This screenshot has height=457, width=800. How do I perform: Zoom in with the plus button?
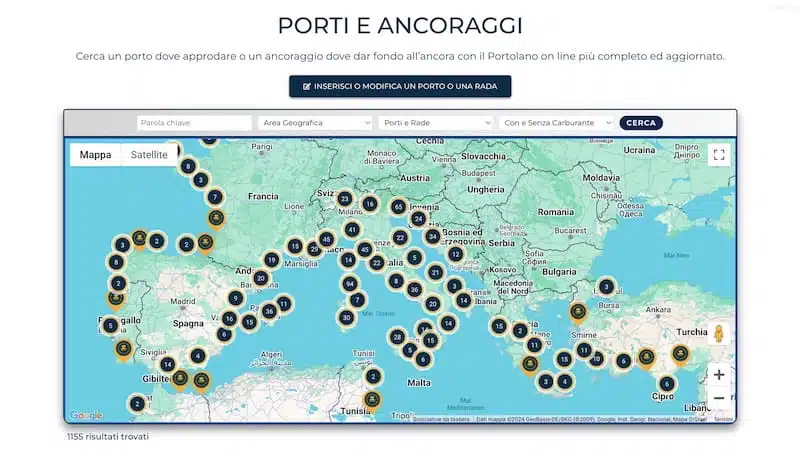tap(719, 375)
